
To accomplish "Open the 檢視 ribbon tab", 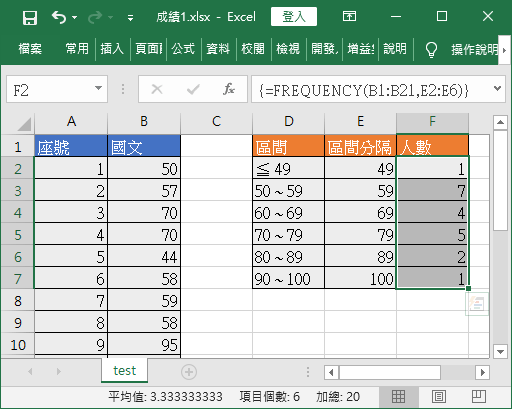I will pos(288,49).
